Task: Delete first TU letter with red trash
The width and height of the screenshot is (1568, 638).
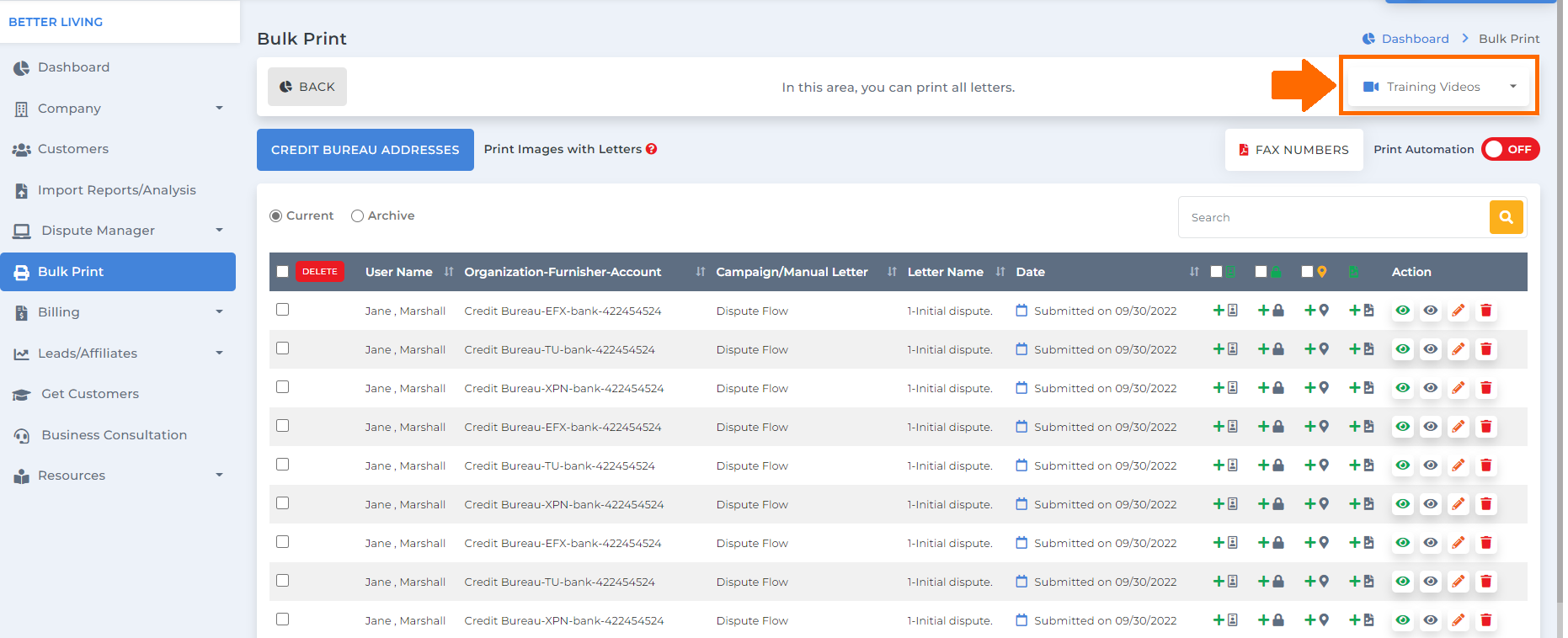Action: click(x=1486, y=349)
